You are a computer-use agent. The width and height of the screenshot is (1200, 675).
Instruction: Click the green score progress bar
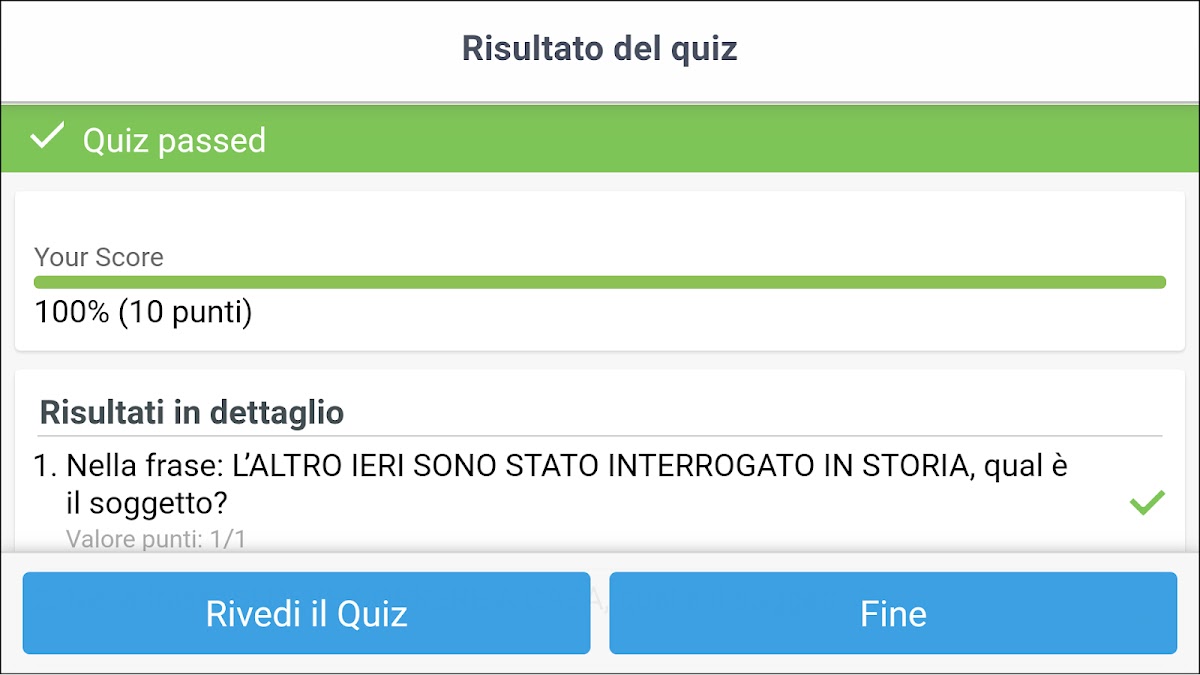[600, 282]
